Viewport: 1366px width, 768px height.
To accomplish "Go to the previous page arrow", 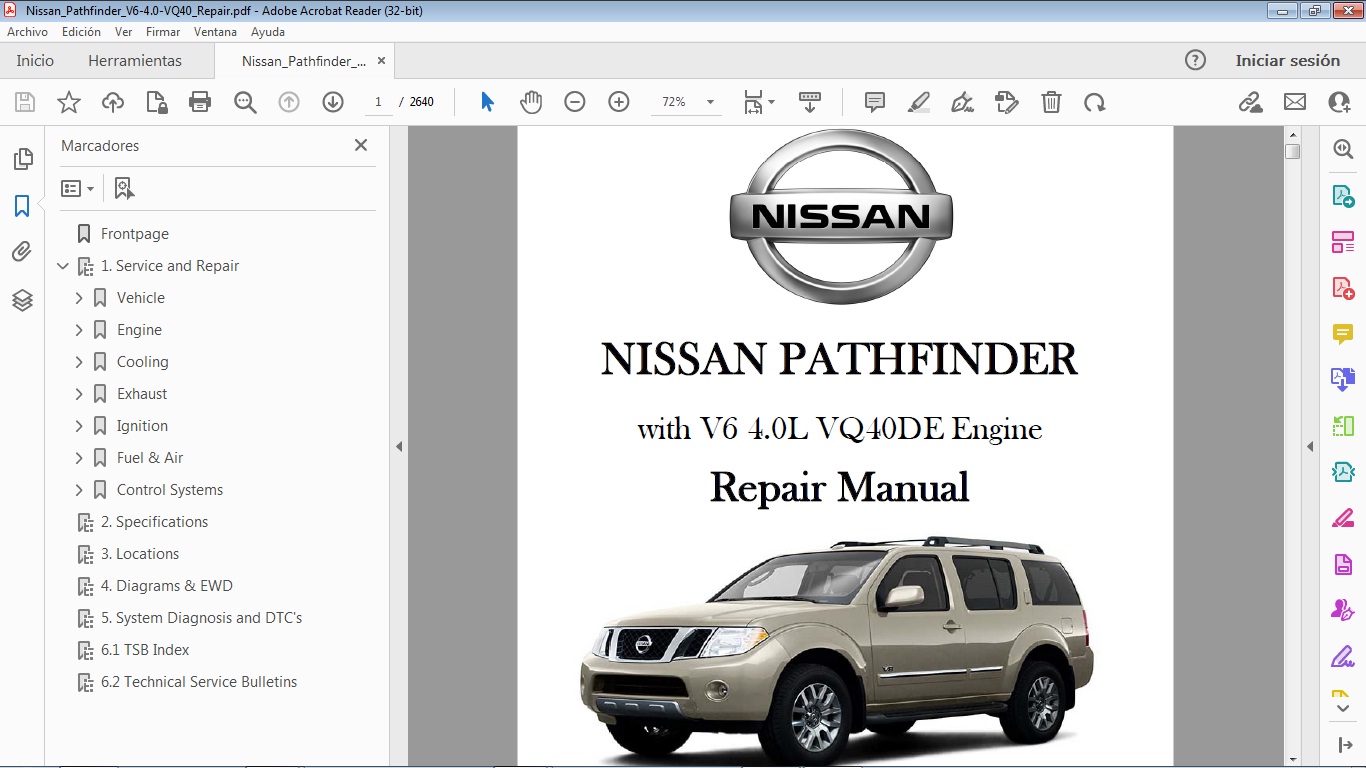I will click(289, 102).
